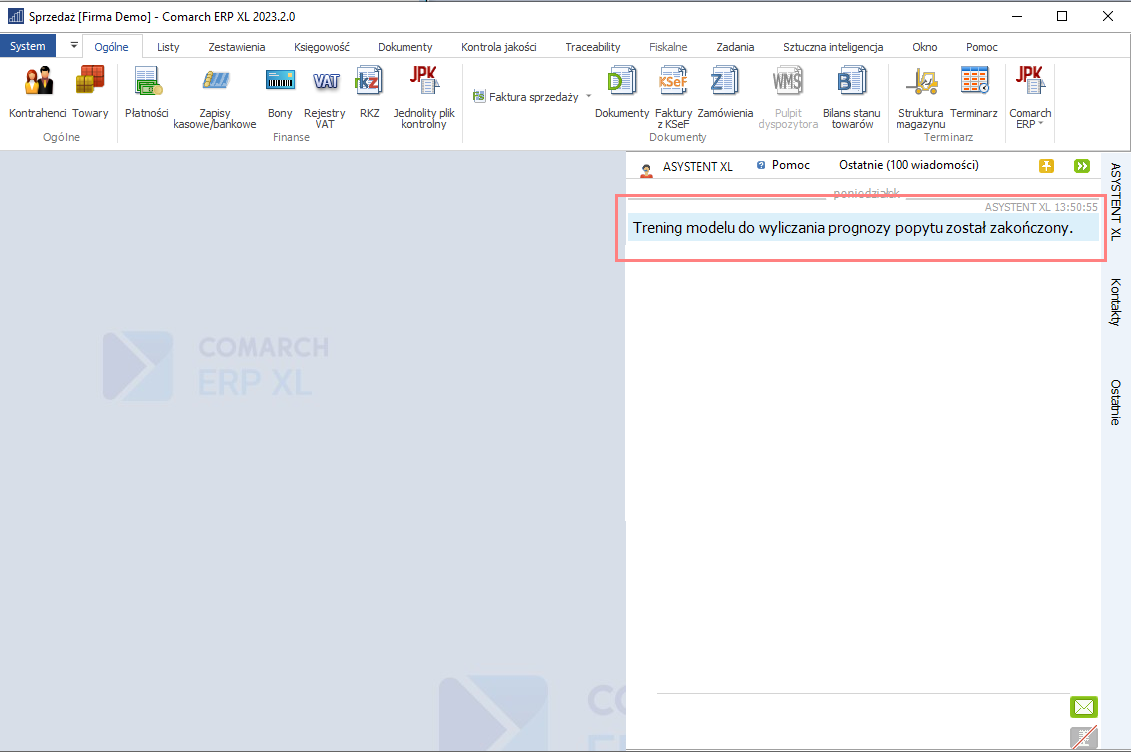Open the Kontrahenci list
Screen dimensions: 1131x753
coord(38,92)
